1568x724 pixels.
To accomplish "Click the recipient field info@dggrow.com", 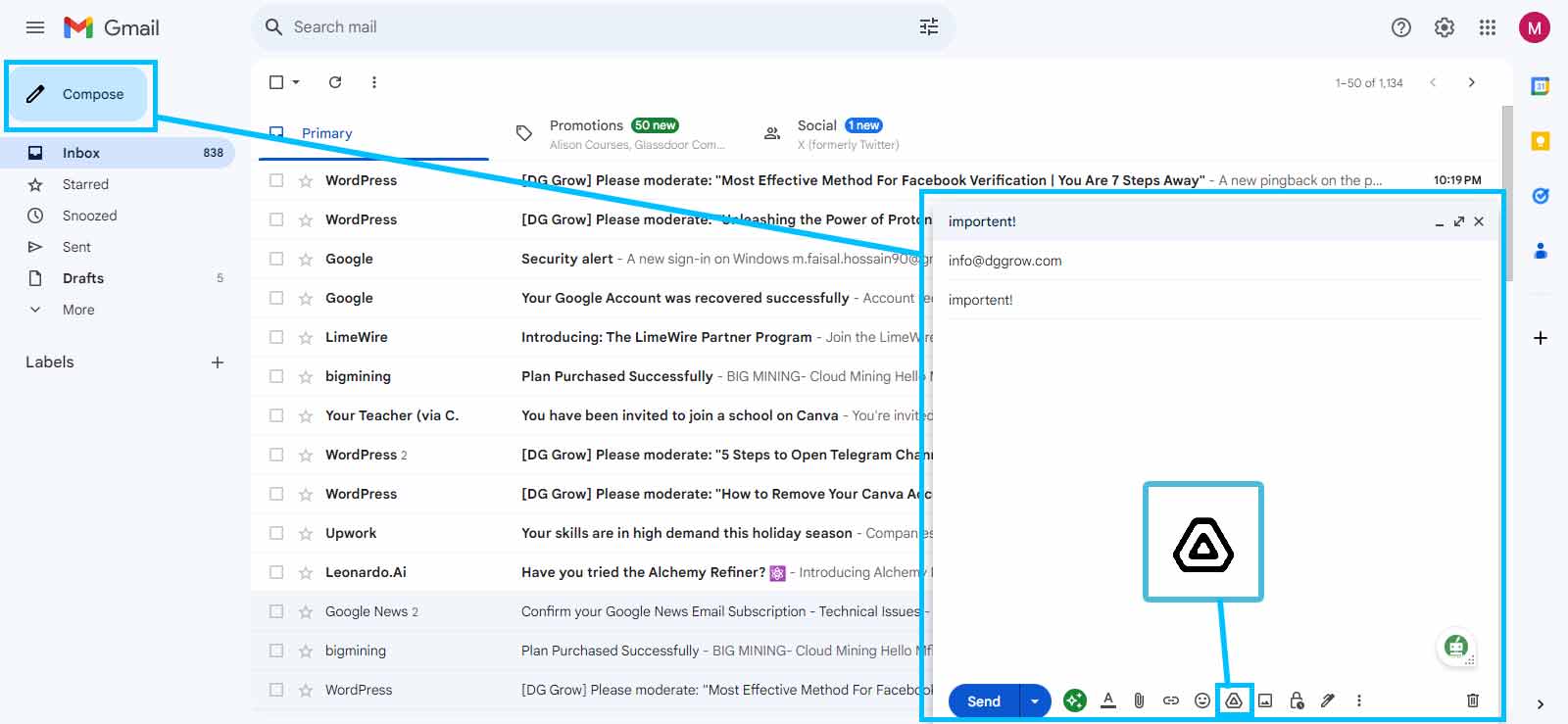I will tap(1214, 261).
